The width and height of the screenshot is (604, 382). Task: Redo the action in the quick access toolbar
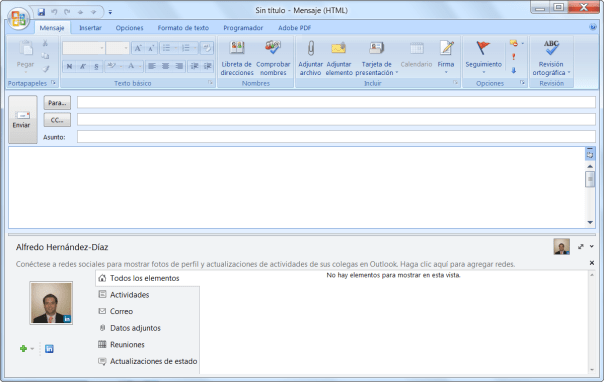pos(67,12)
